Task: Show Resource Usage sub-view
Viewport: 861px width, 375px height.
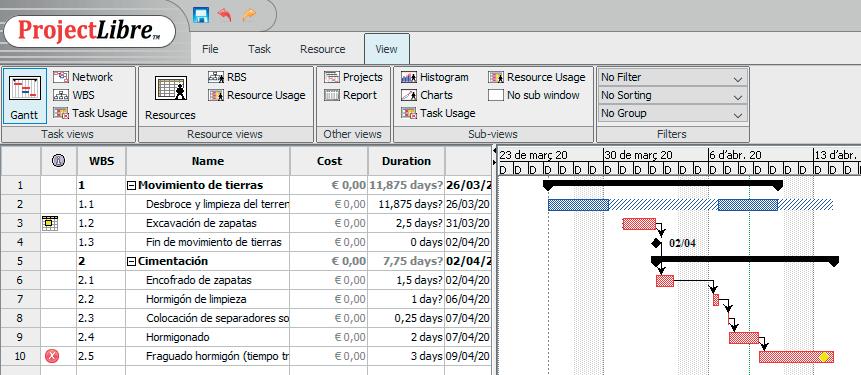Action: 537,77
